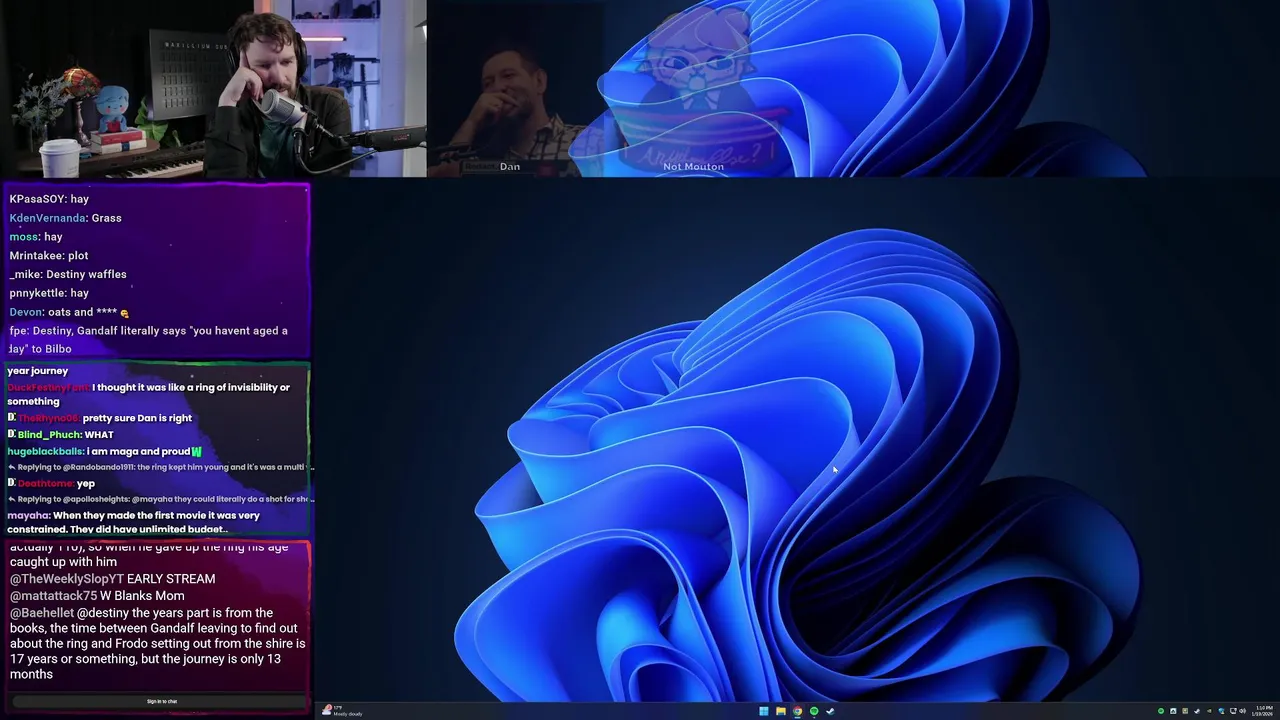Click username mayaha in chat
The width and height of the screenshot is (1280, 720).
point(28,516)
